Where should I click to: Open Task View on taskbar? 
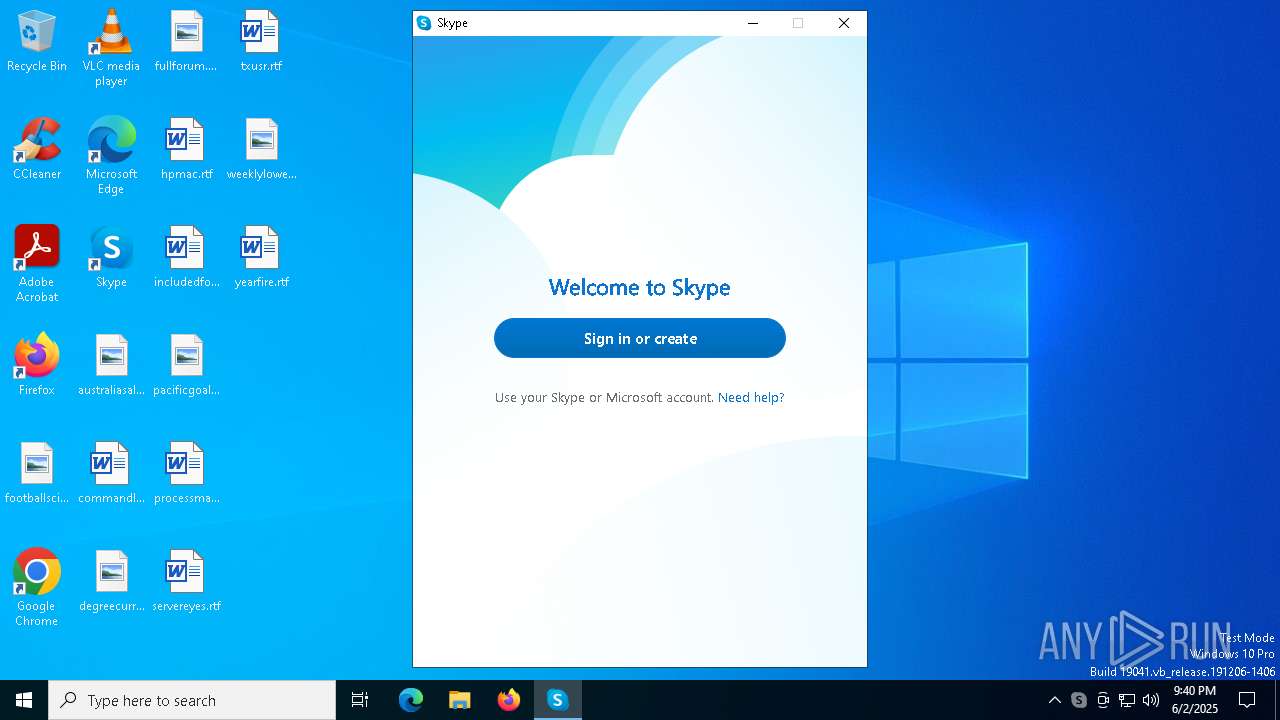pos(360,700)
